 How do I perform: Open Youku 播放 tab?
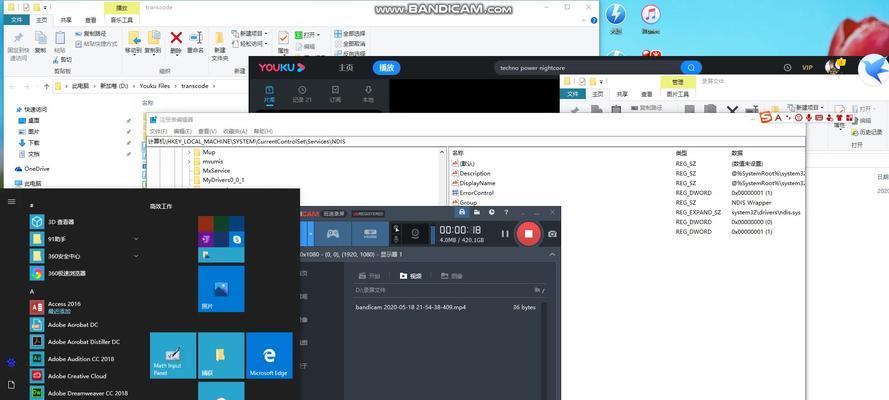click(x=387, y=67)
